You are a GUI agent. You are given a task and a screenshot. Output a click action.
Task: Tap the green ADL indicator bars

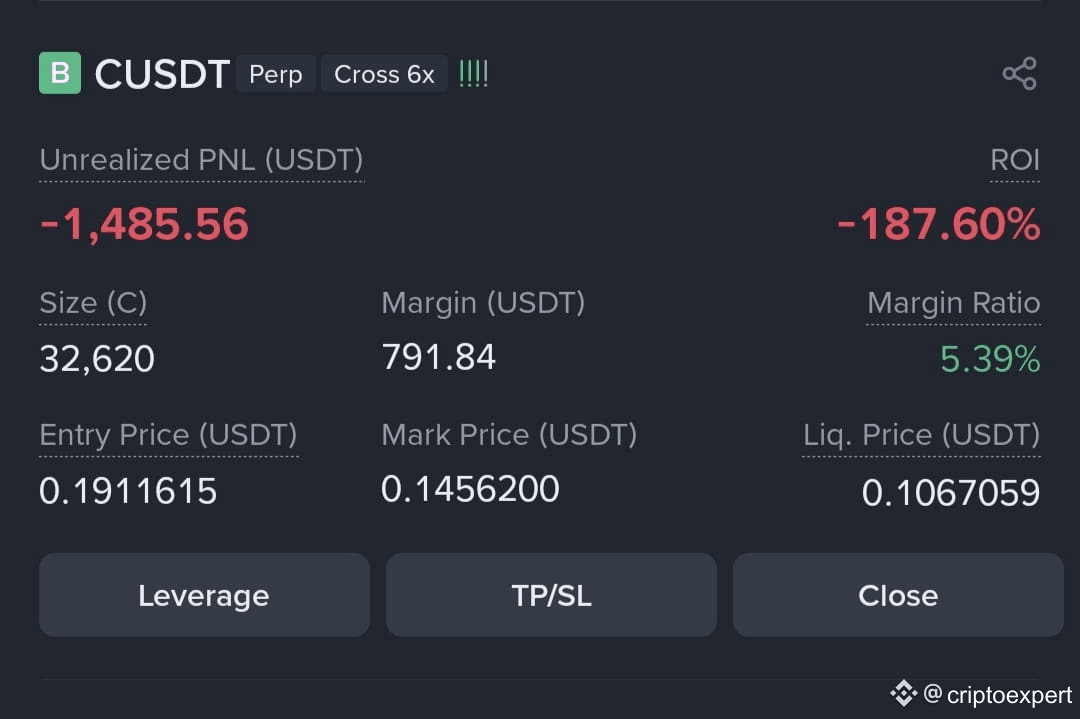(473, 74)
